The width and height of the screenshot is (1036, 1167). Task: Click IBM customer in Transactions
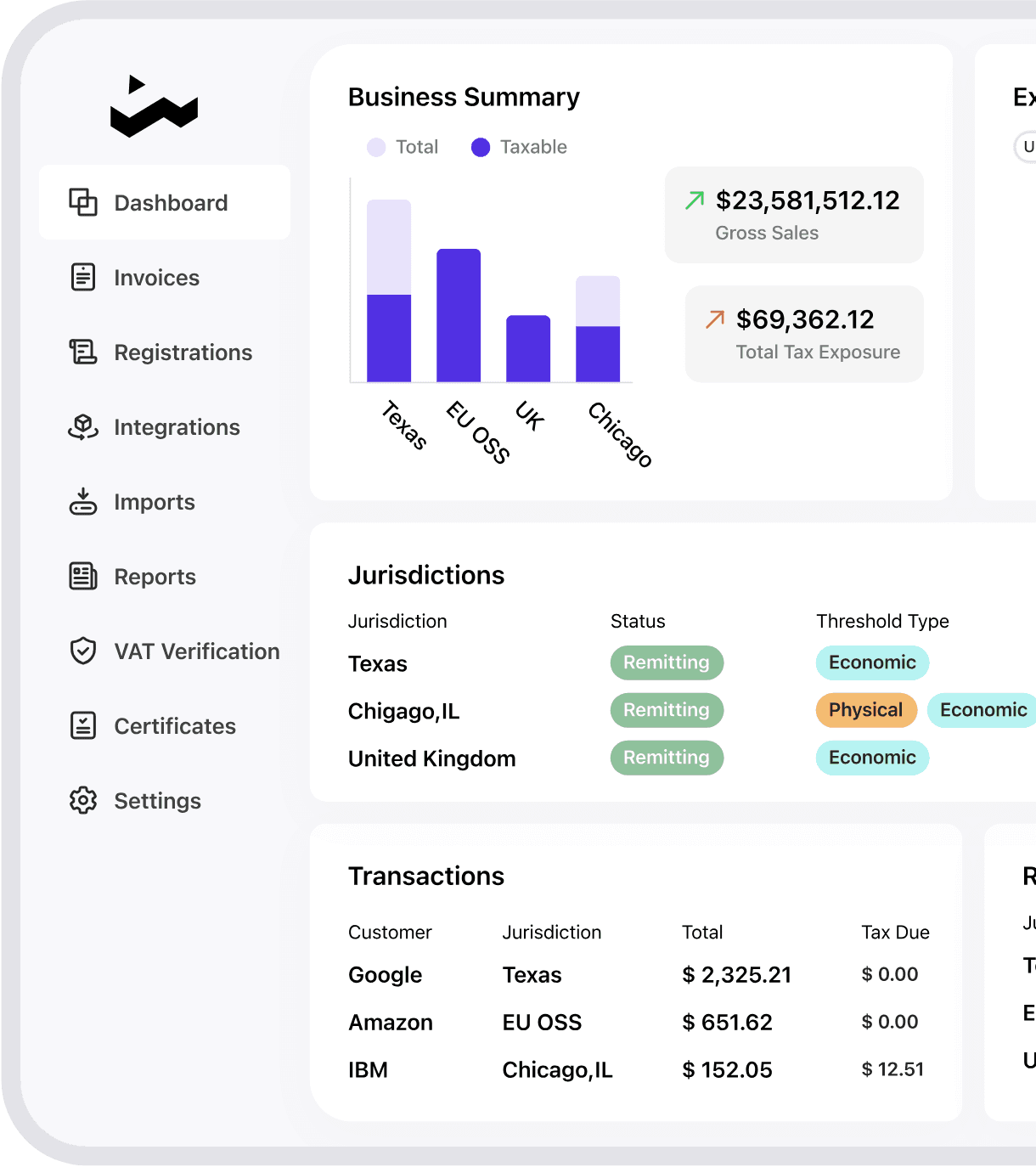point(368,1069)
